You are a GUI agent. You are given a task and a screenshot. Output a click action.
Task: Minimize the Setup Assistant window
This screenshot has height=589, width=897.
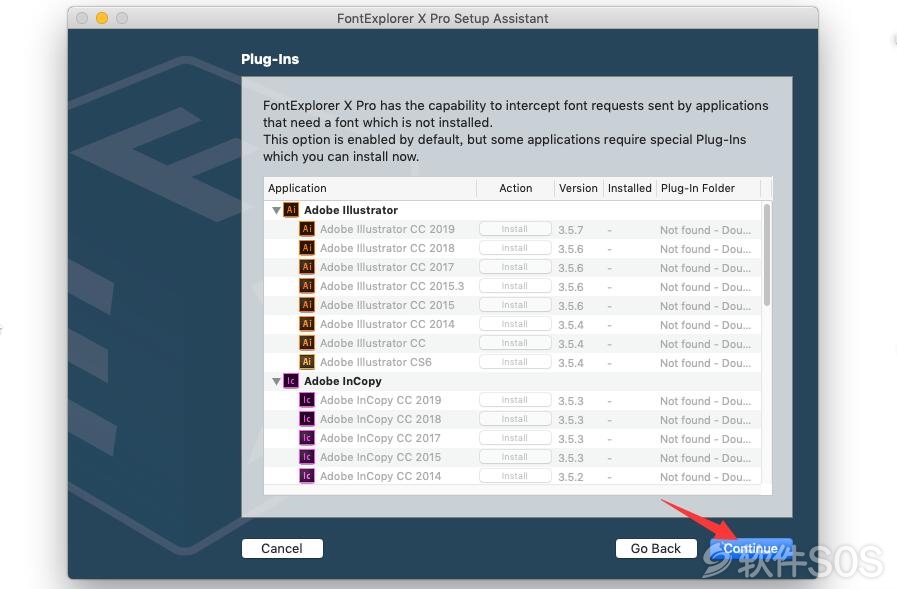(x=102, y=18)
